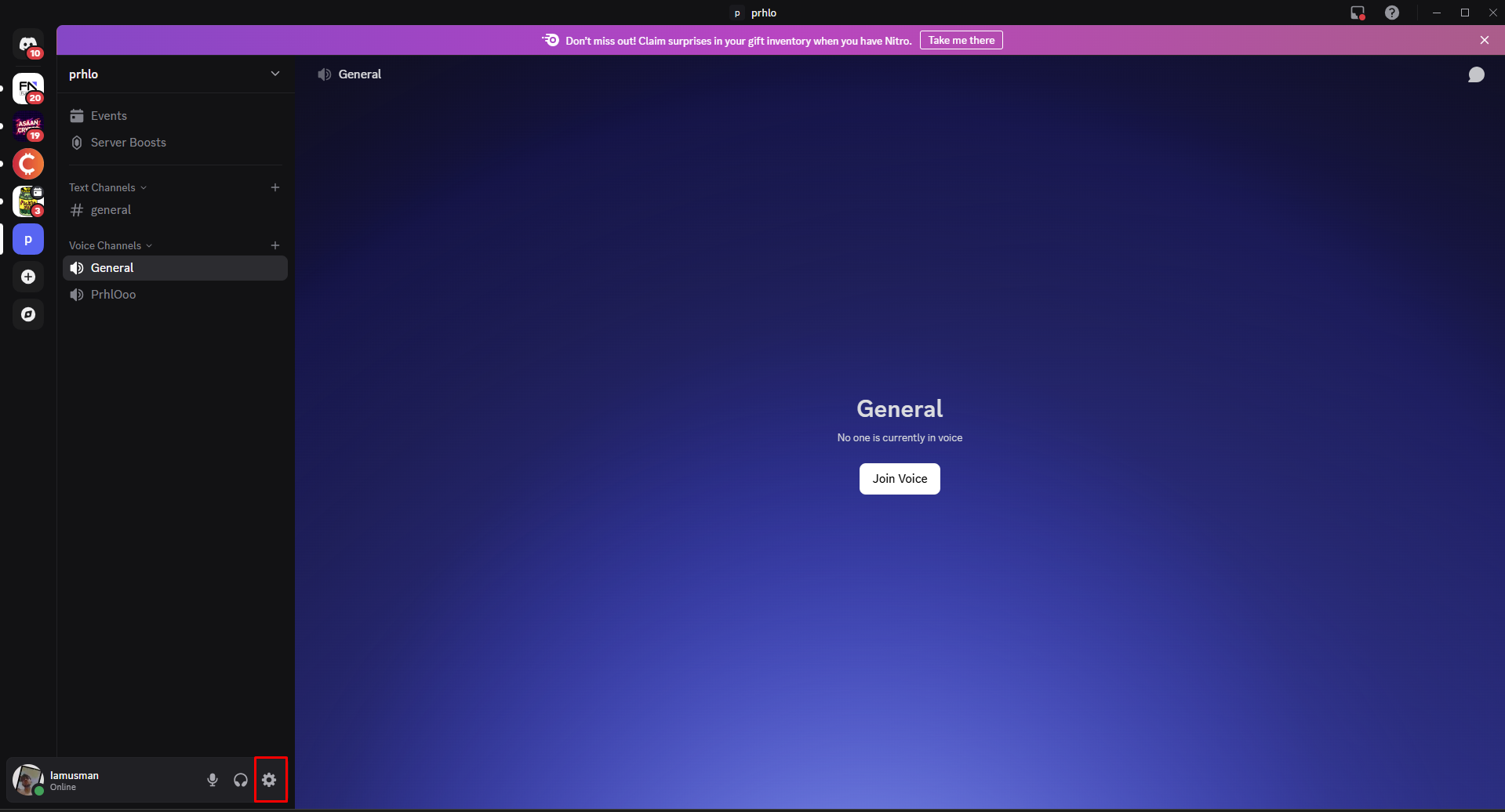
Task: Open the Server Boosts section
Action: (x=128, y=143)
